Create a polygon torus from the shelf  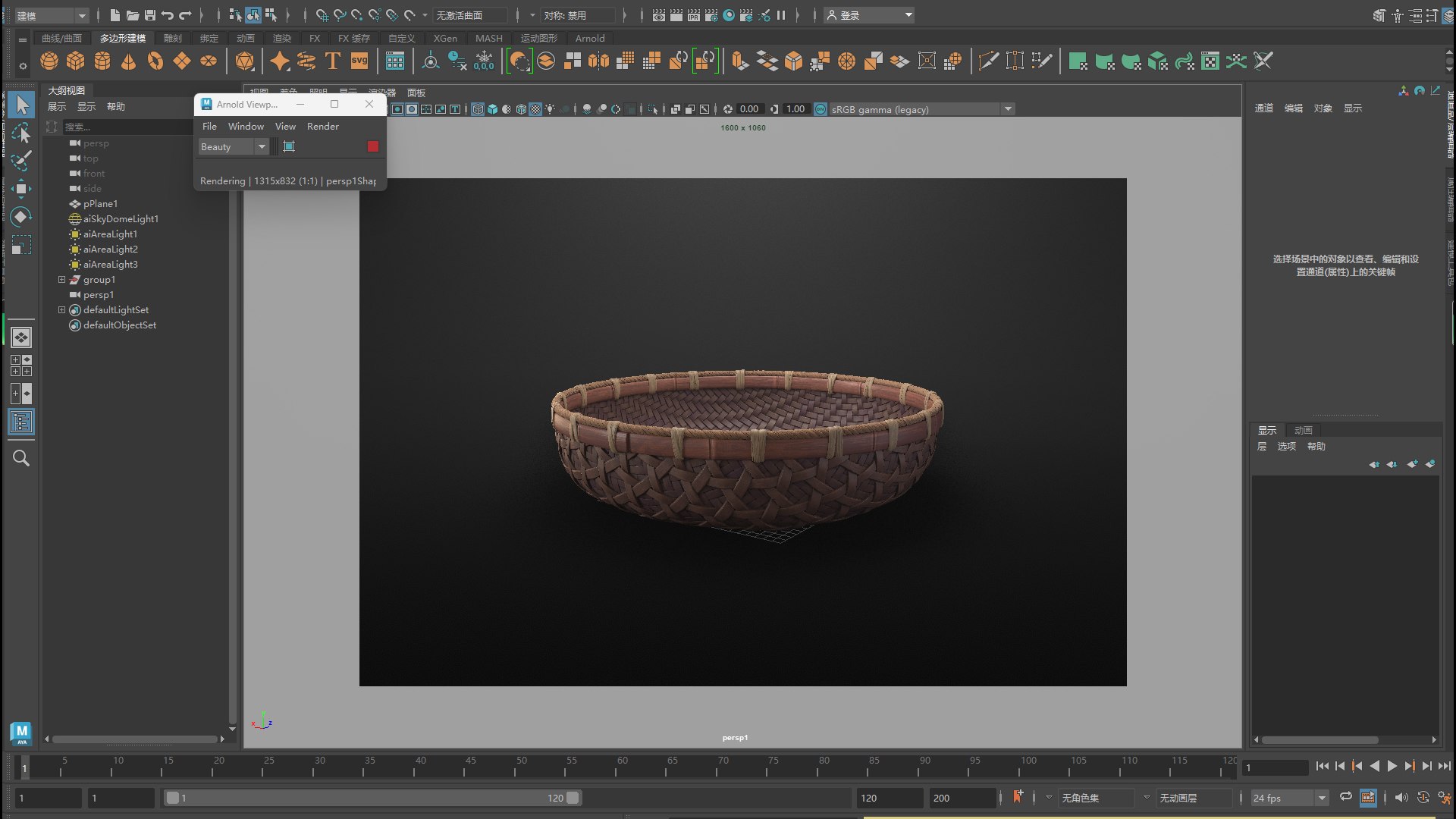[155, 61]
